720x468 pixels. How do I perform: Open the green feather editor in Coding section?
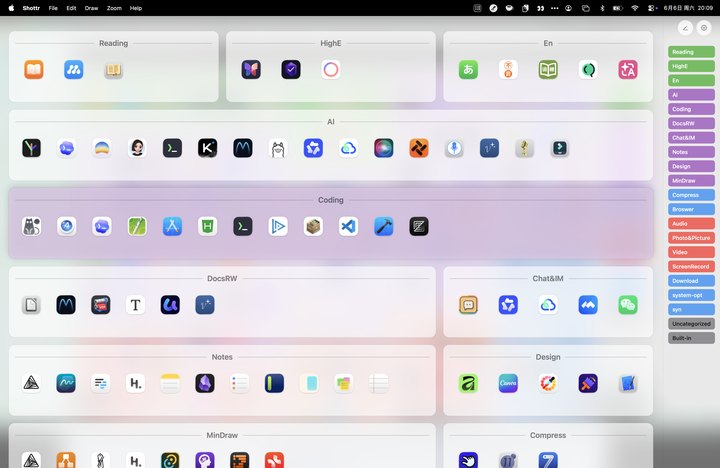(137, 226)
